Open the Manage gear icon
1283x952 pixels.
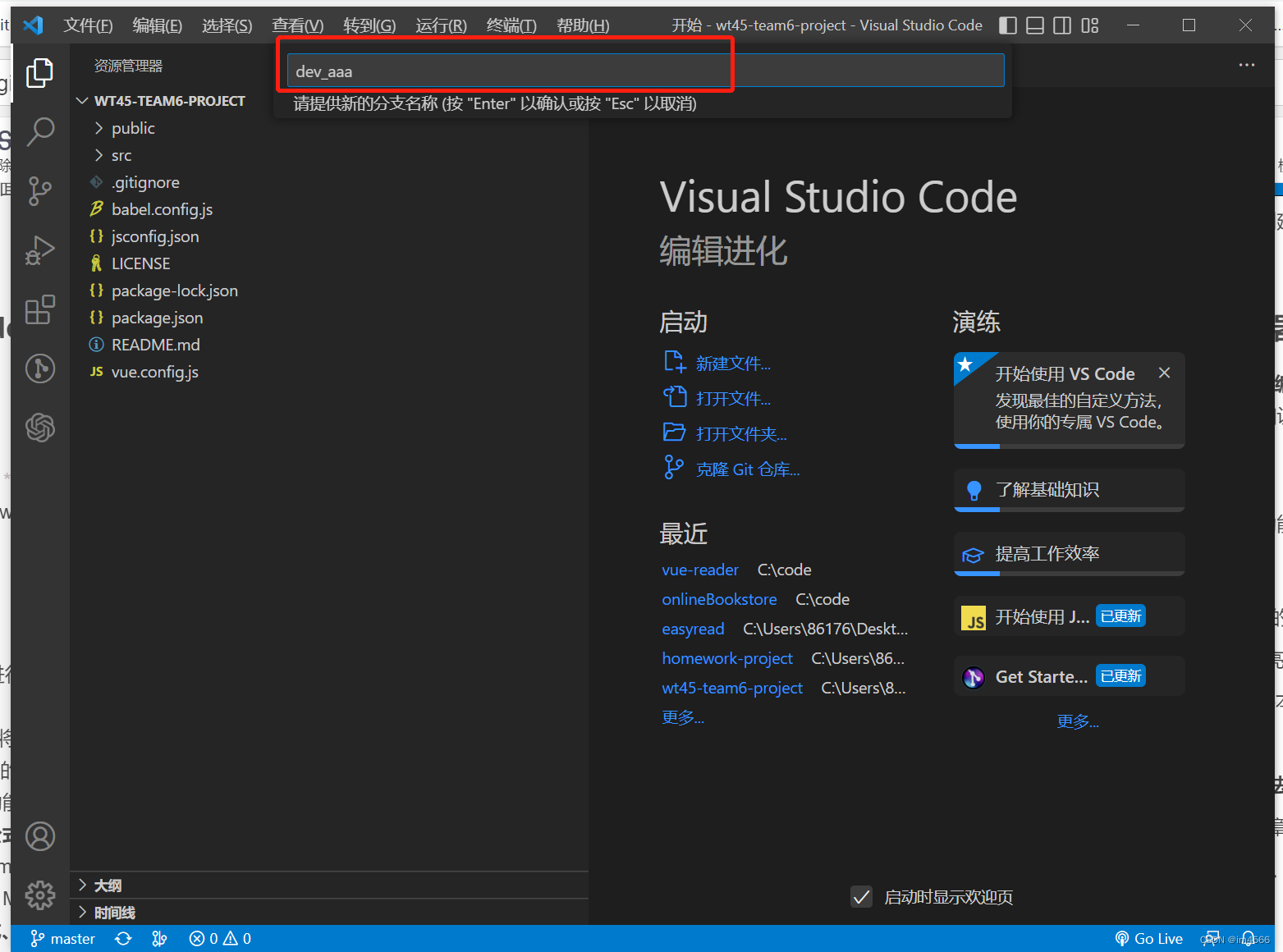(39, 895)
